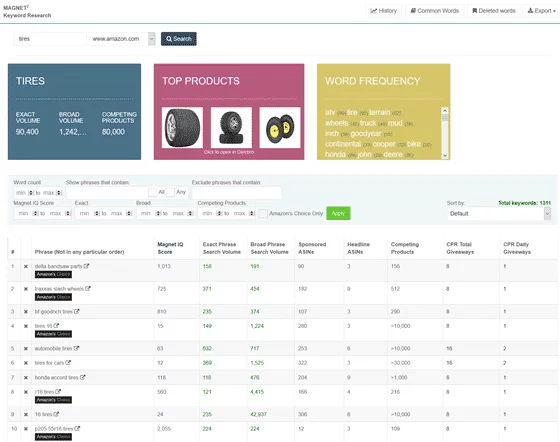Viewport: 560px width, 442px height.
Task: Open the second stacked tire product thumbnail
Action: [231, 127]
